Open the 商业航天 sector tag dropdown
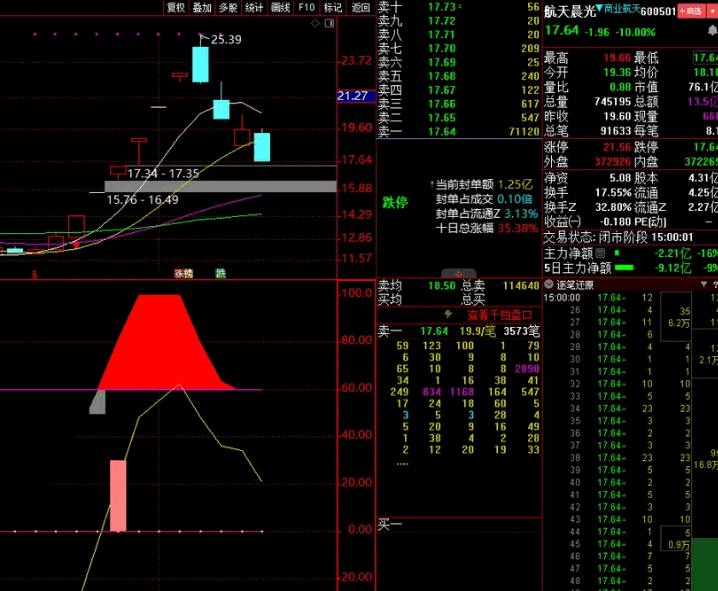The height and width of the screenshot is (591, 718). point(618,9)
